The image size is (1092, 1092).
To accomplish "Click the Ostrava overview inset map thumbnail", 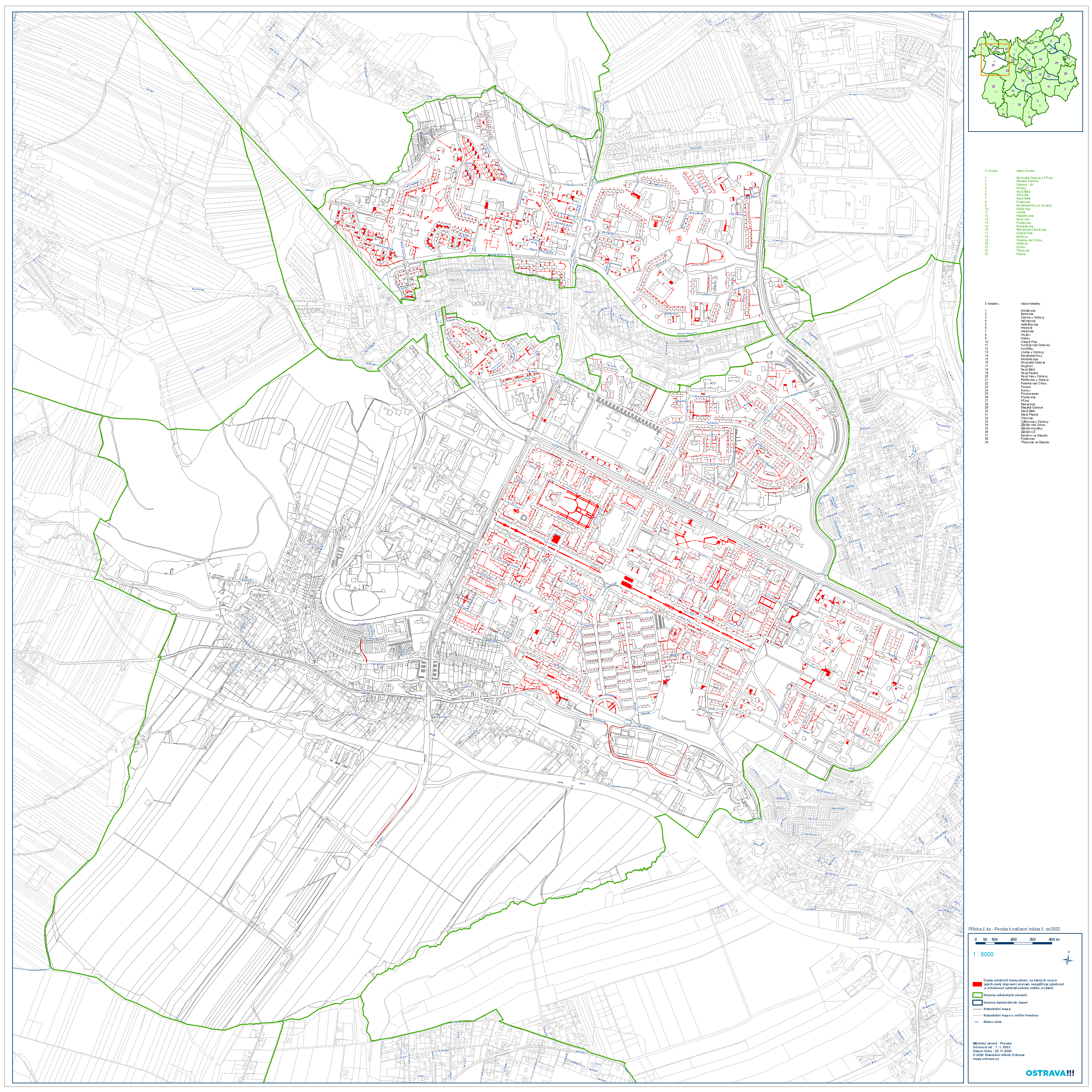I will (1024, 72).
